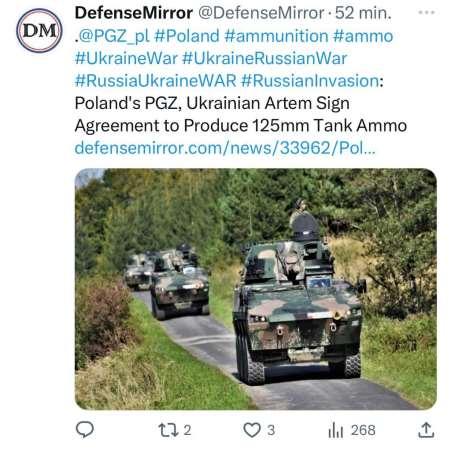Open the defensemirror.com news article link
This screenshot has width=451, height=450.
coord(225,148)
